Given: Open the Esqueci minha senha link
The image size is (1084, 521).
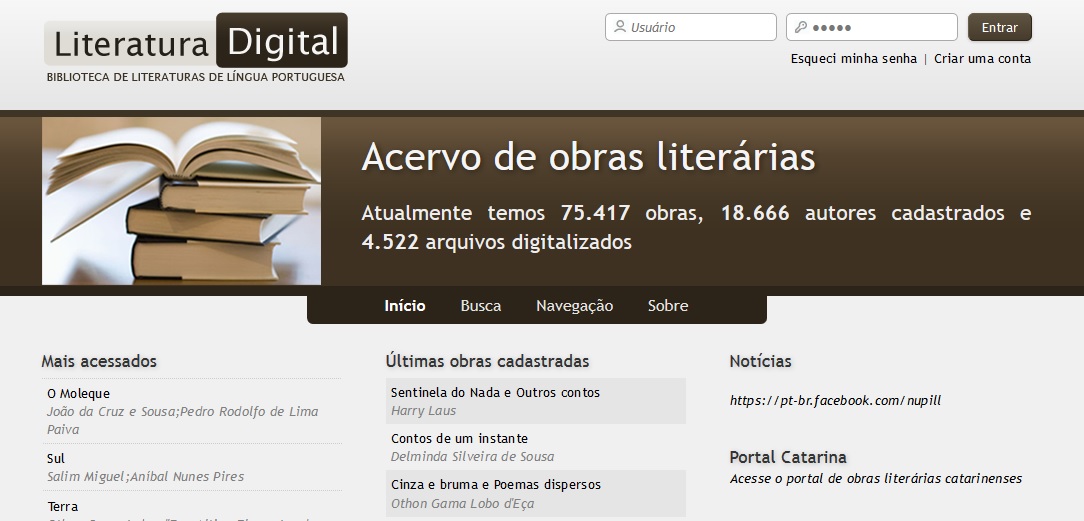Looking at the screenshot, I should tap(854, 59).
